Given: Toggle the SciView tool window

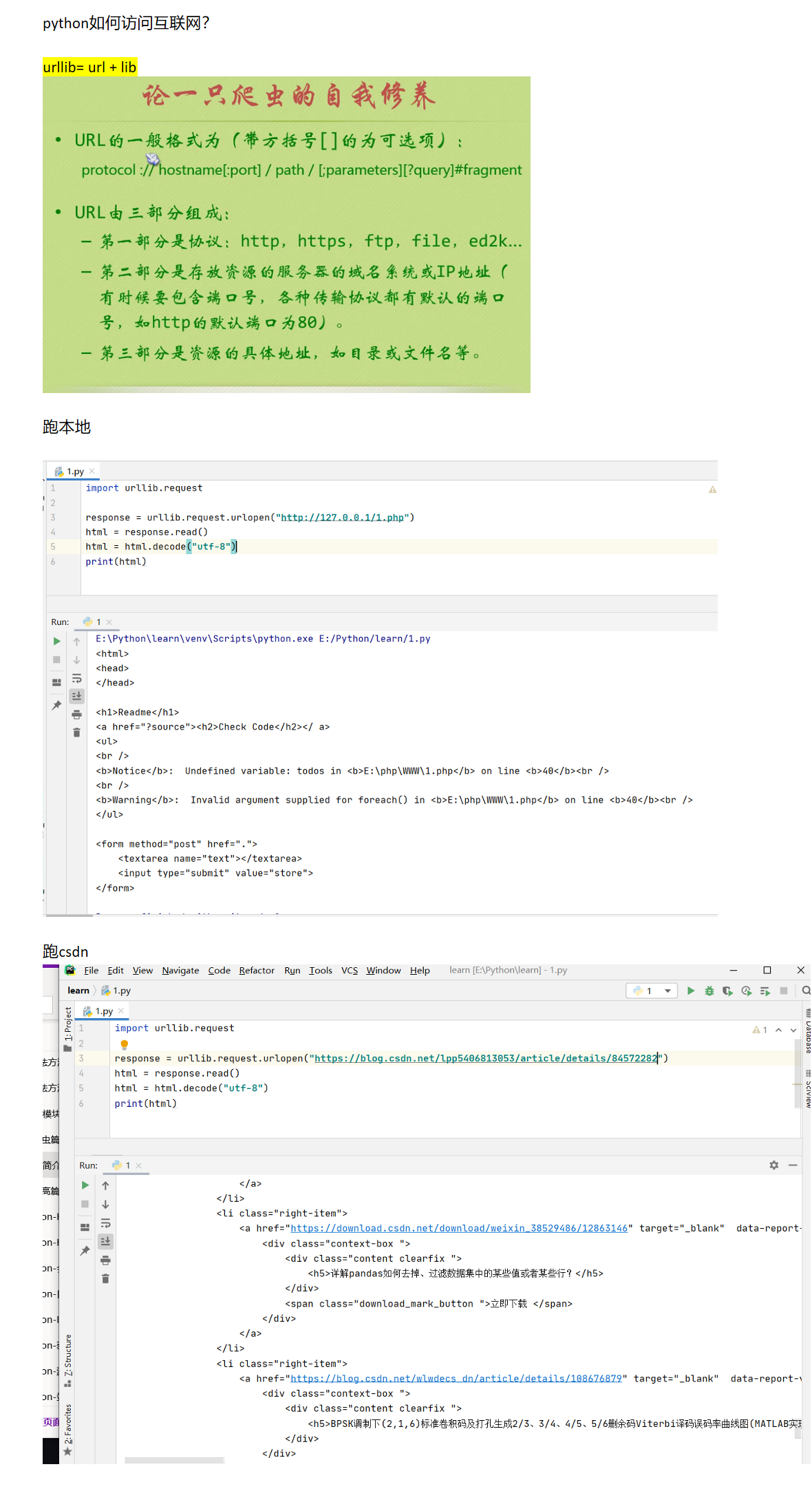Looking at the screenshot, I should (807, 1089).
